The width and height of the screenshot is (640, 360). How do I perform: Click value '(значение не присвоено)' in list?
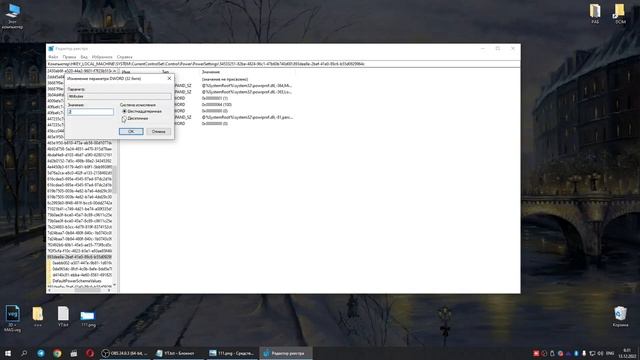pos(225,79)
